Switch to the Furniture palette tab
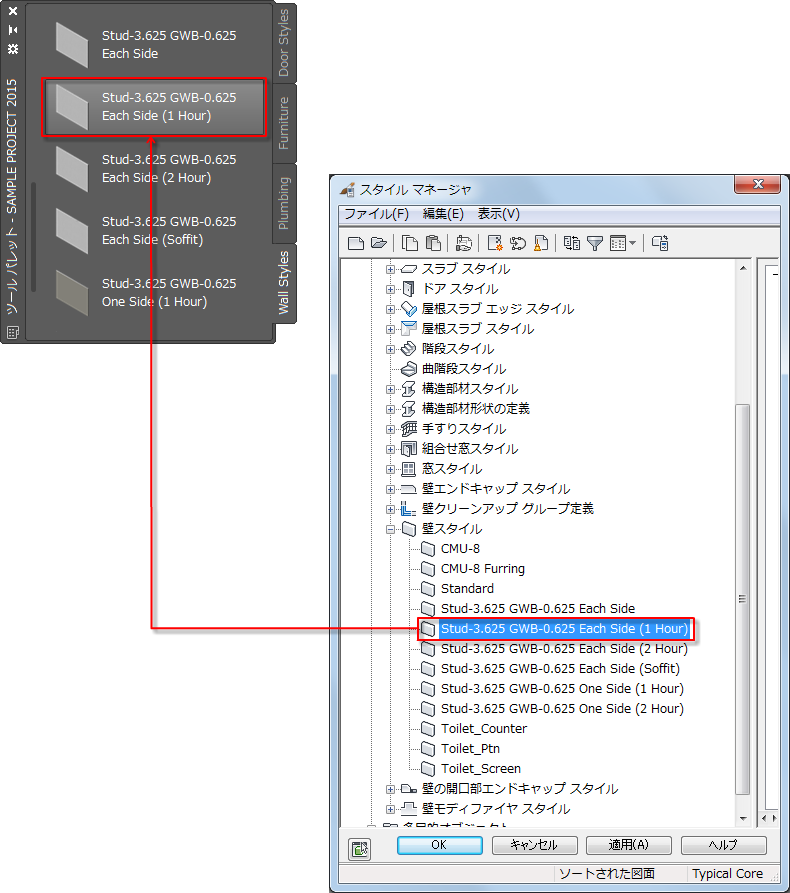The image size is (790, 893). pos(284,123)
